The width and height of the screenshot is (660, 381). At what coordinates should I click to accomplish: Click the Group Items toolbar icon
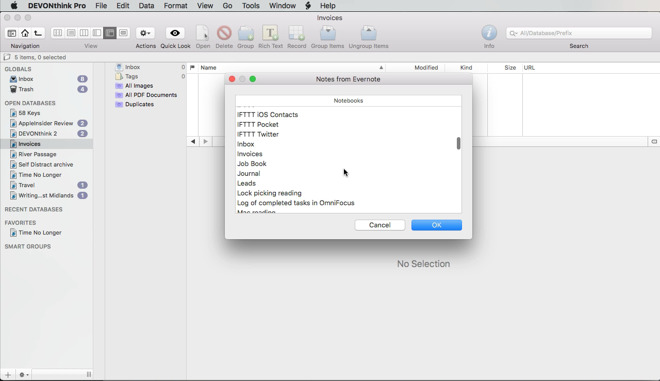[327, 33]
